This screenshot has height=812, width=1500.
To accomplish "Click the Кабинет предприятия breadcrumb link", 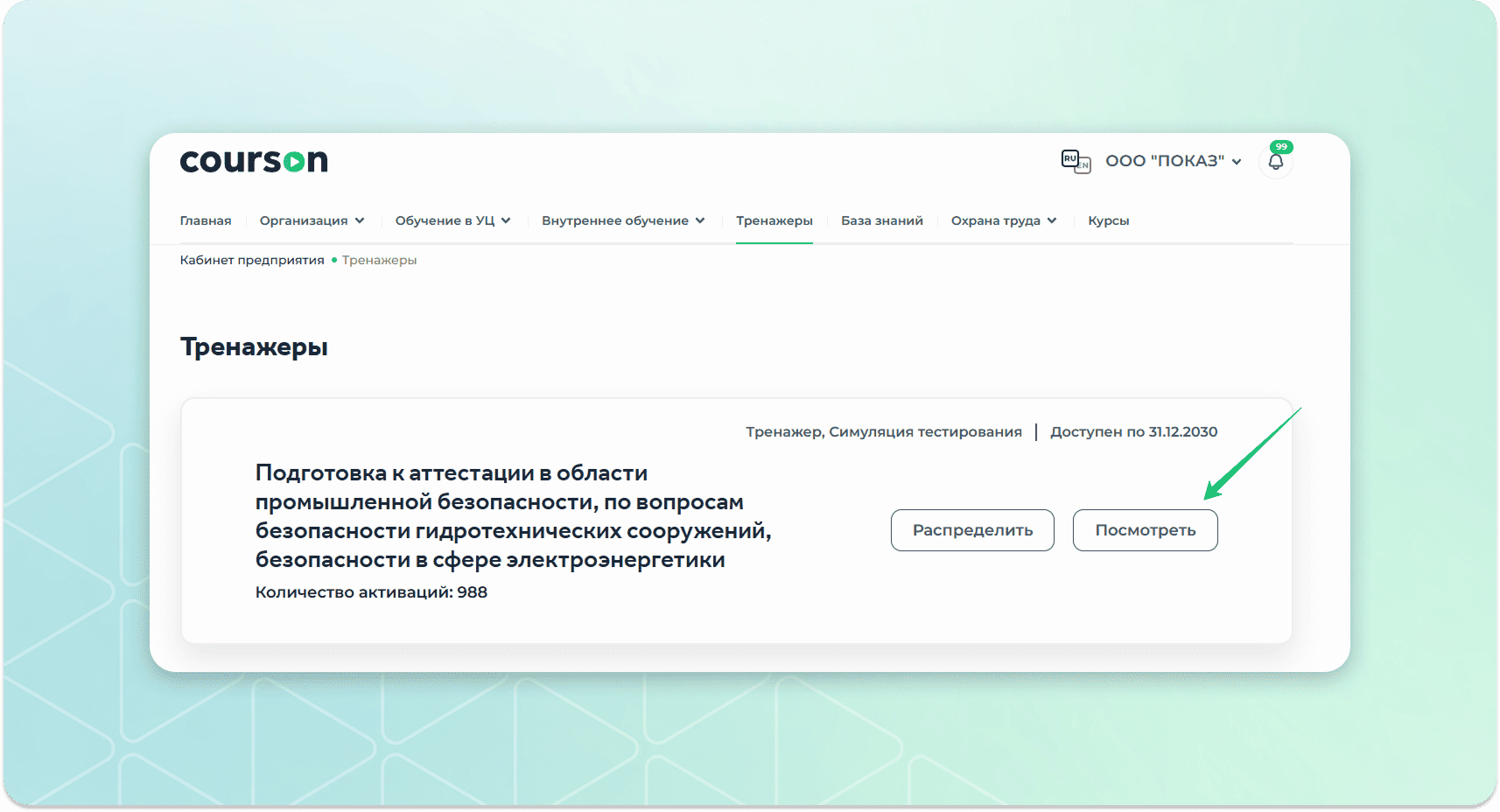I will (252, 260).
